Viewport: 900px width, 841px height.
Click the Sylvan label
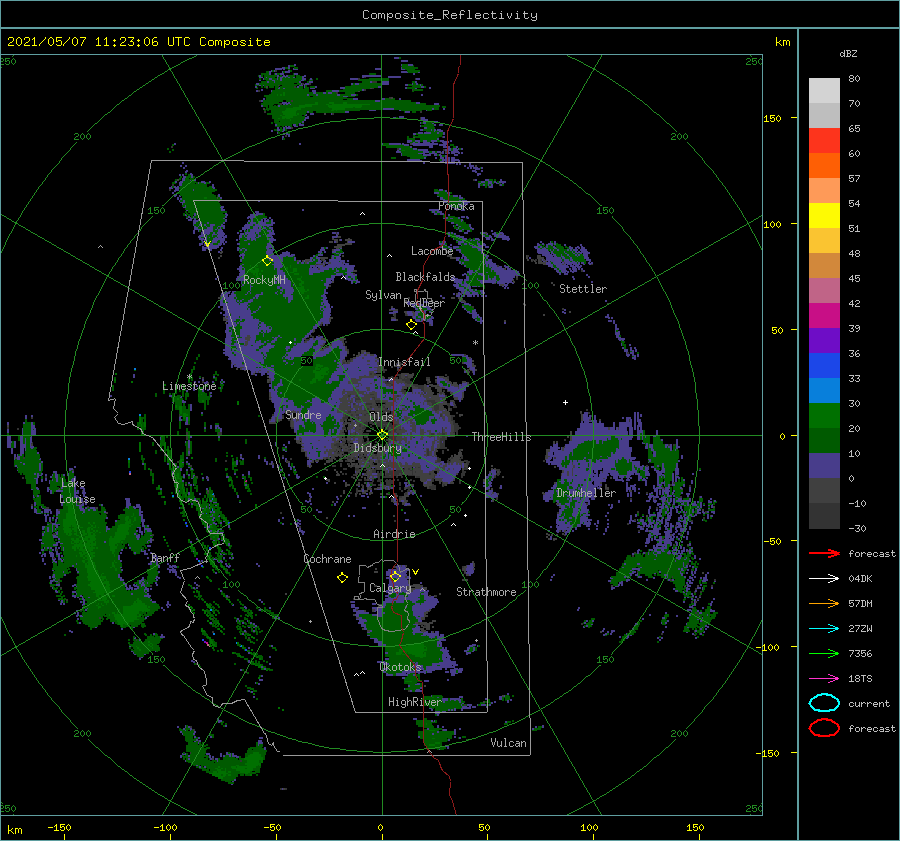click(383, 295)
